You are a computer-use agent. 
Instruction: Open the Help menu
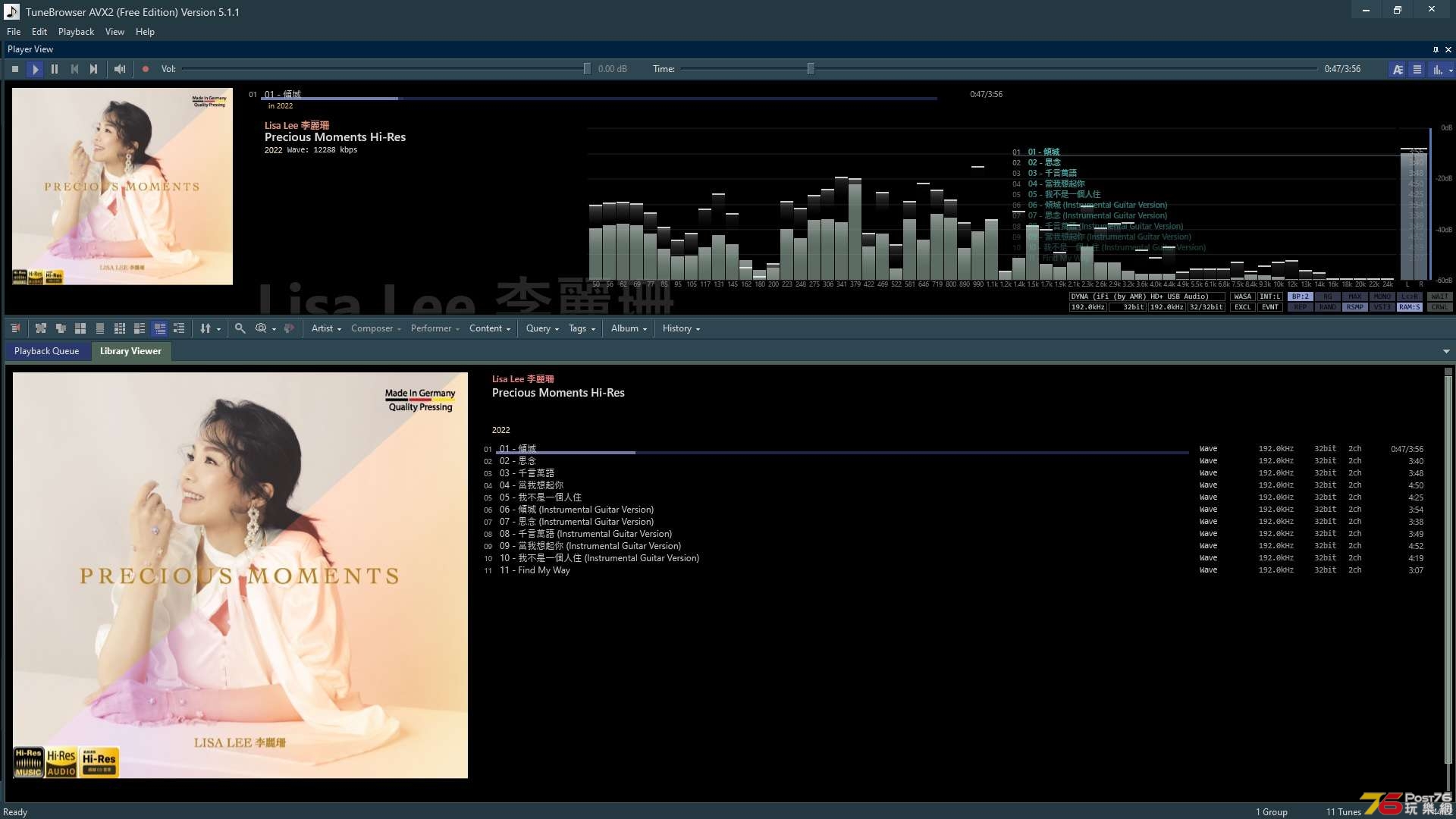(145, 32)
